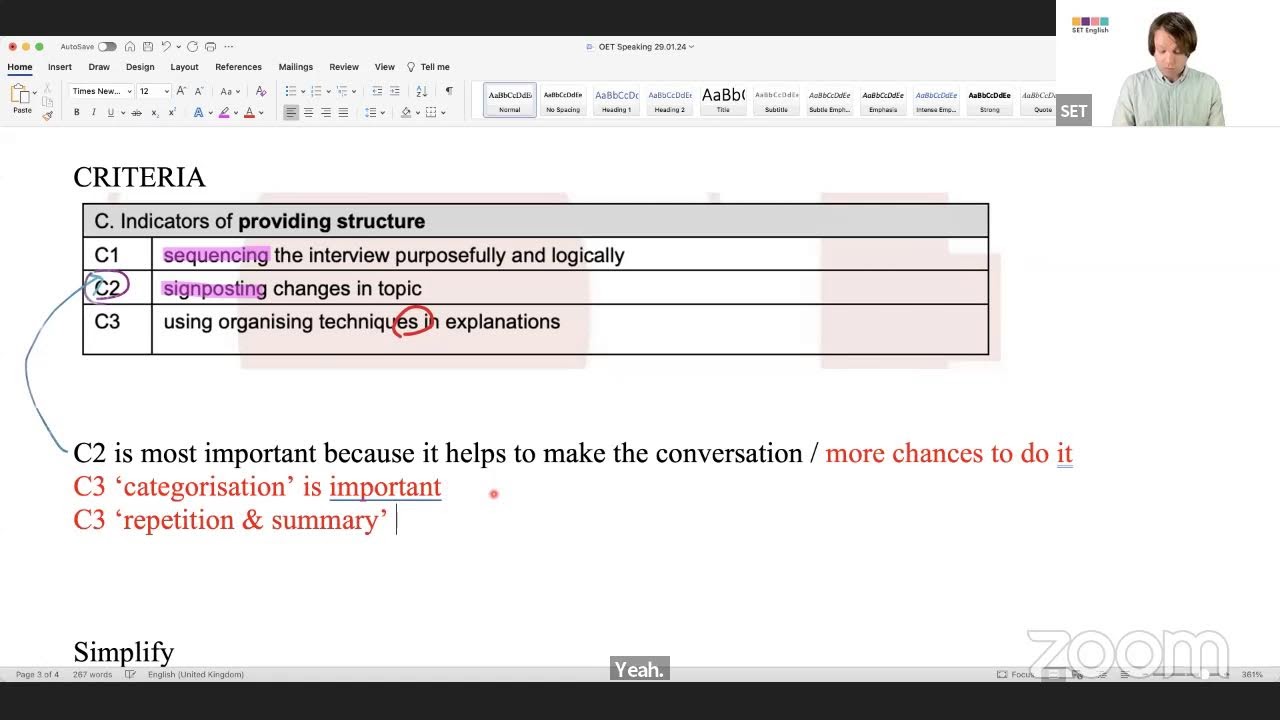Go to the Design ribbon tab

point(140,67)
